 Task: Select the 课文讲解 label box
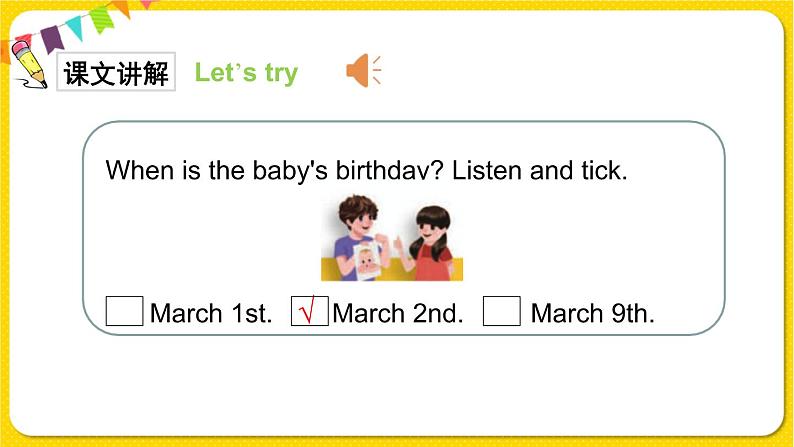pyautogui.click(x=116, y=71)
